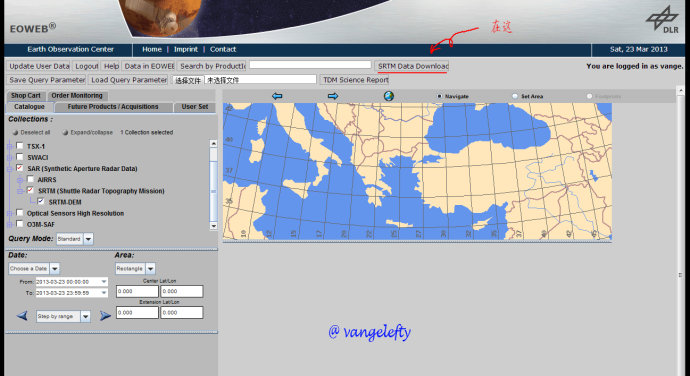This screenshot has width=690, height=376.
Task: Check the O3M-SAF checkbox
Action: [20, 224]
